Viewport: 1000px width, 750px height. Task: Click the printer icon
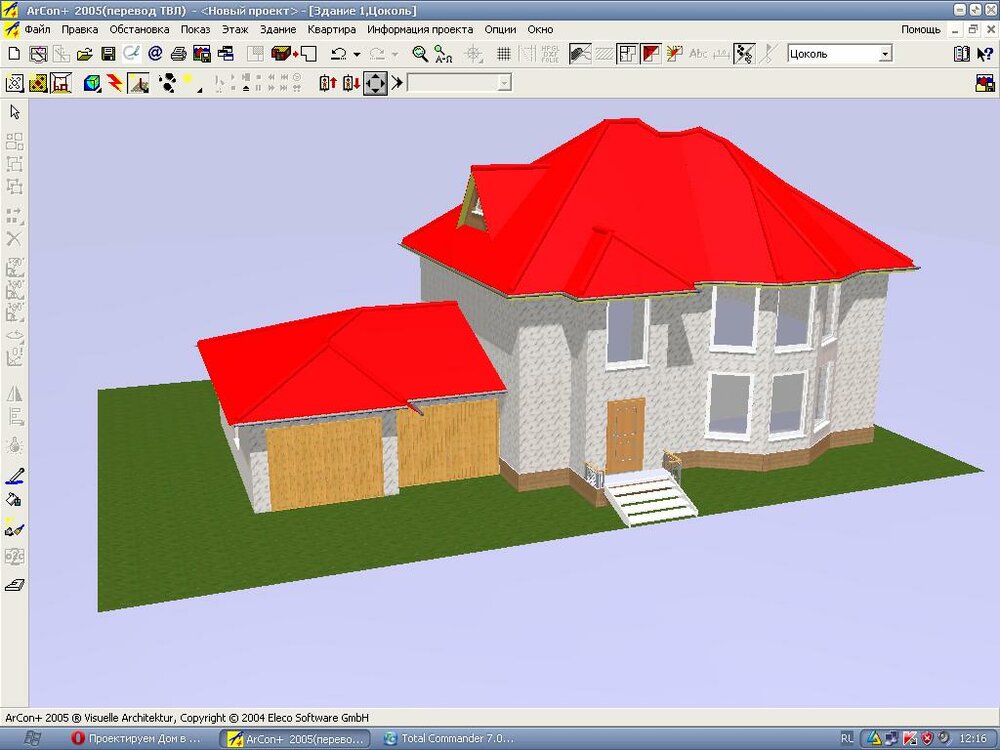178,54
